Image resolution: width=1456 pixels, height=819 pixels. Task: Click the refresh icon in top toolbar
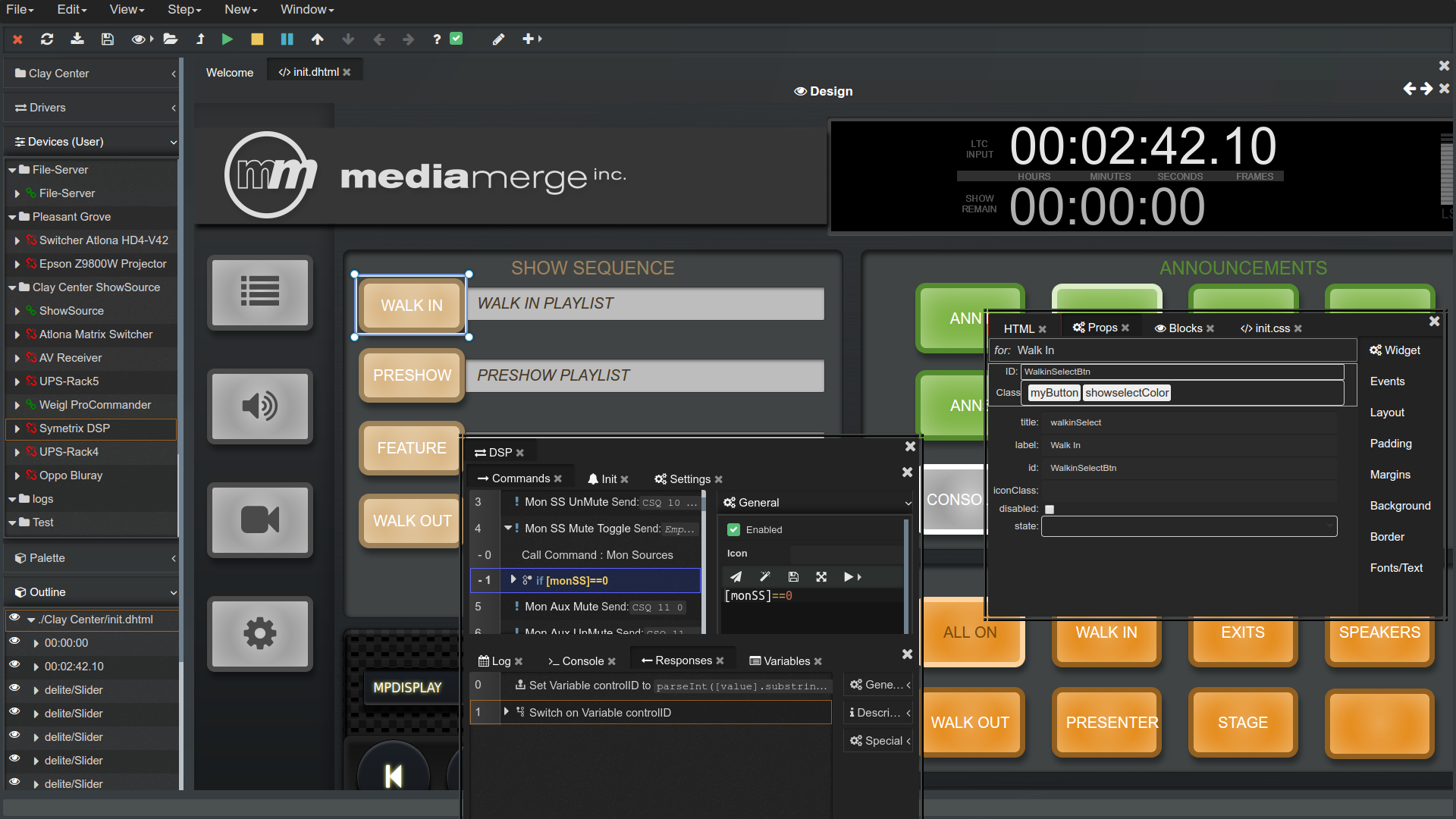[47, 39]
